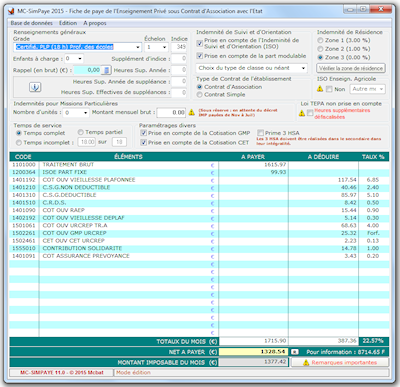The width and height of the screenshot is (400, 387).
Task: Click the Supplément d'indice field
Action: pos(179,59)
